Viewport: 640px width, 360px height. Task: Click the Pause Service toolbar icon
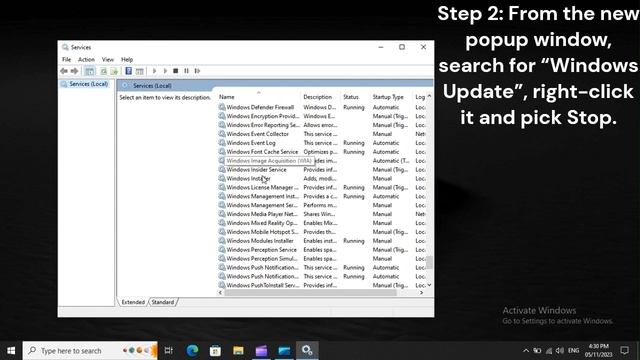point(187,71)
